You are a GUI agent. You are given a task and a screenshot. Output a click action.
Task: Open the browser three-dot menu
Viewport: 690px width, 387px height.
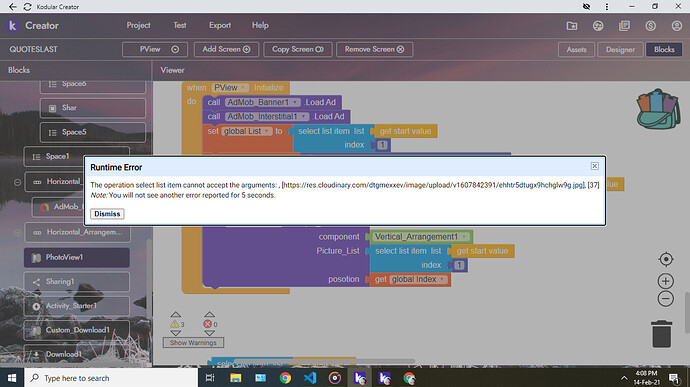coord(607,7)
